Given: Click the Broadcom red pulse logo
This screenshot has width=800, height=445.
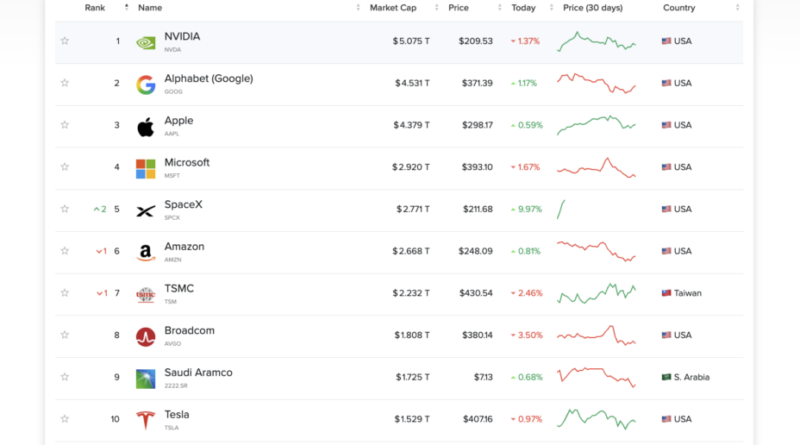Looking at the screenshot, I should point(145,337).
